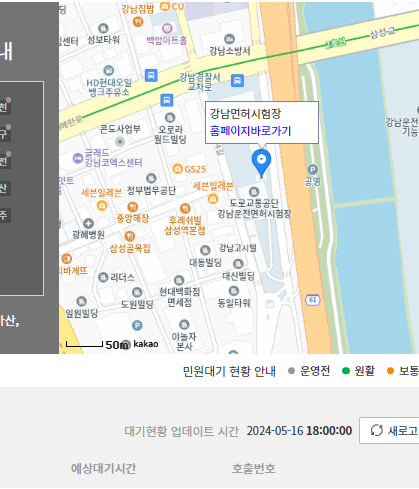Select the 콘도사업부 location dot marker
Viewport: 419px width, 489px height.
point(120,142)
